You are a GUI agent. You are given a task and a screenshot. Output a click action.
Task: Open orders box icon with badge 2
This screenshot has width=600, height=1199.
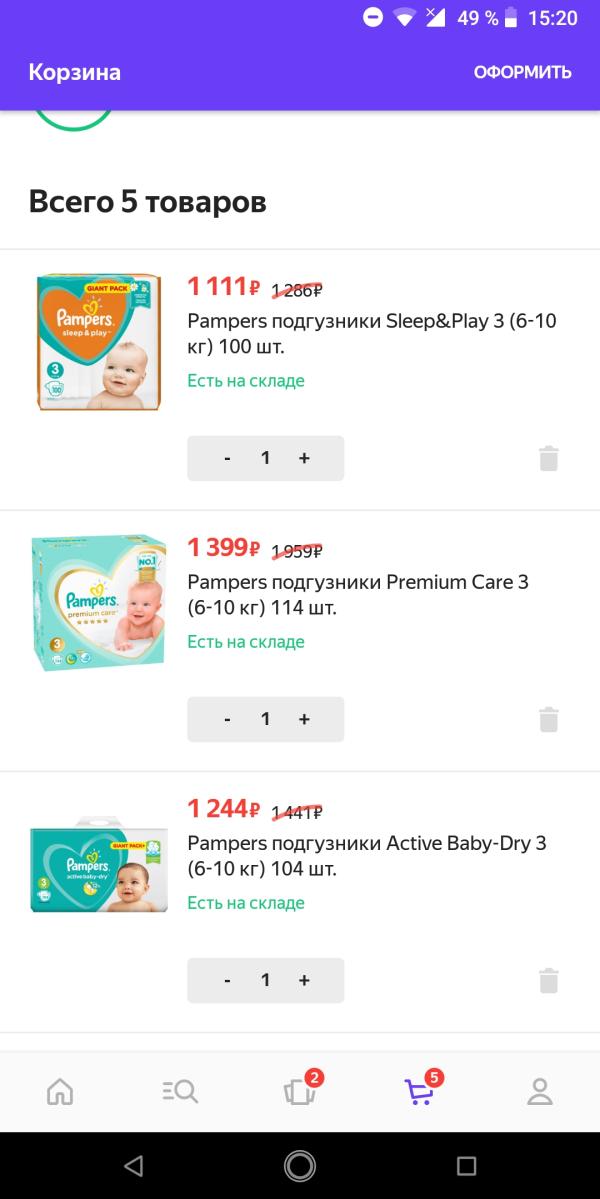301,1089
